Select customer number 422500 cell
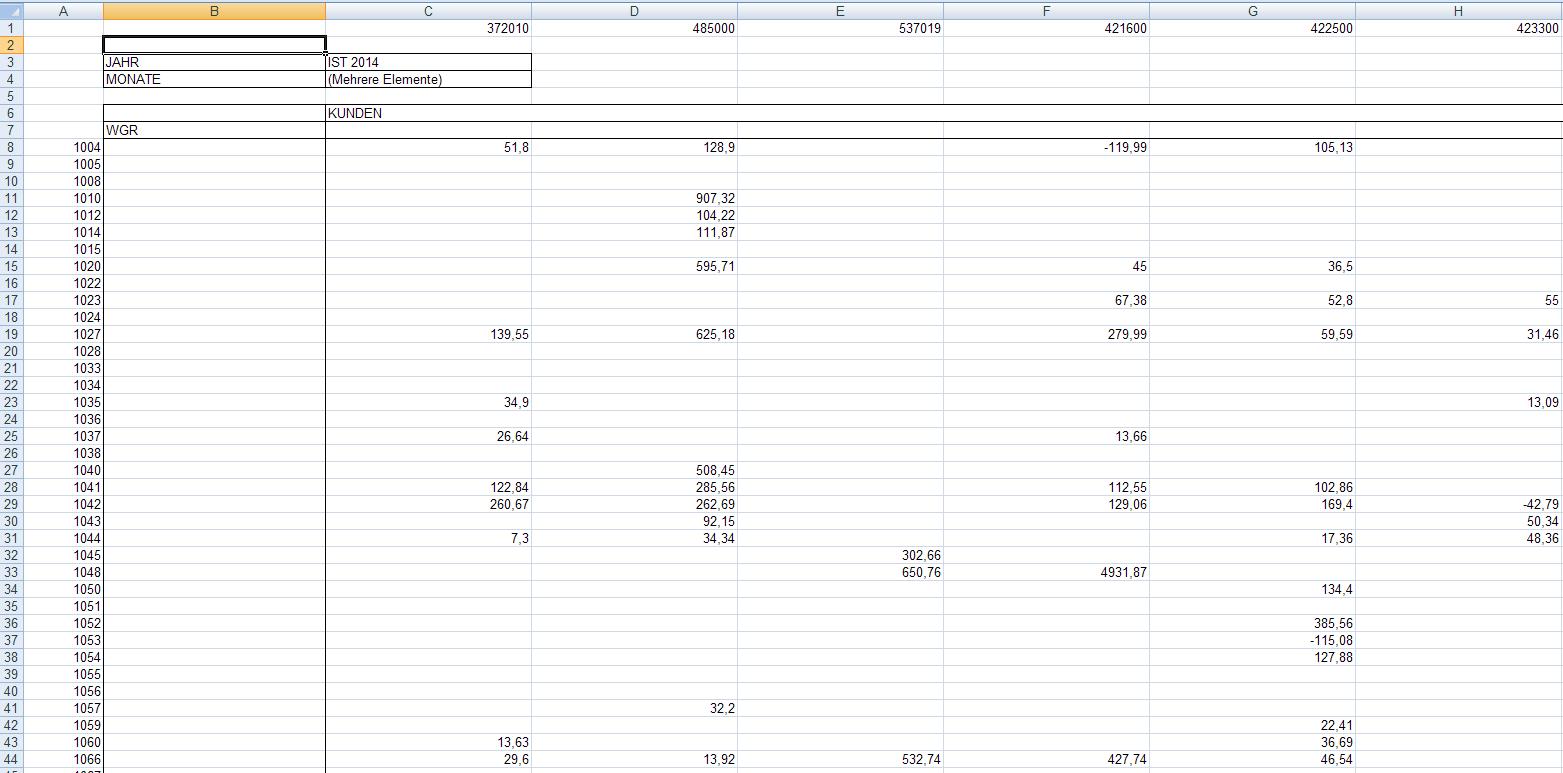Viewport: 1563px width, 773px height. coord(1252,28)
